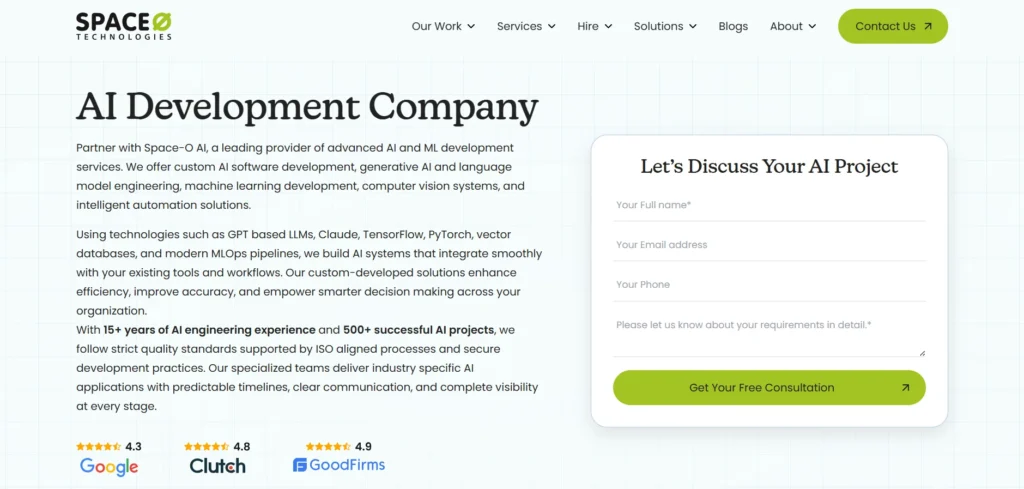Expand the Services dropdown menu

(x=526, y=26)
